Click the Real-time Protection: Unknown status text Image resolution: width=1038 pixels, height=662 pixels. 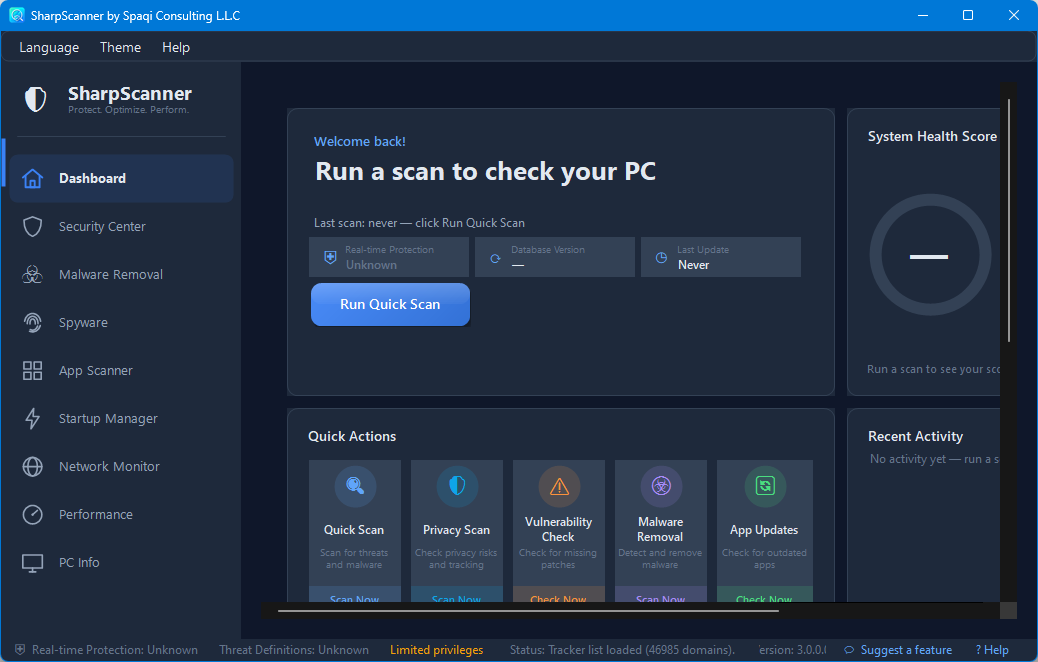115,650
